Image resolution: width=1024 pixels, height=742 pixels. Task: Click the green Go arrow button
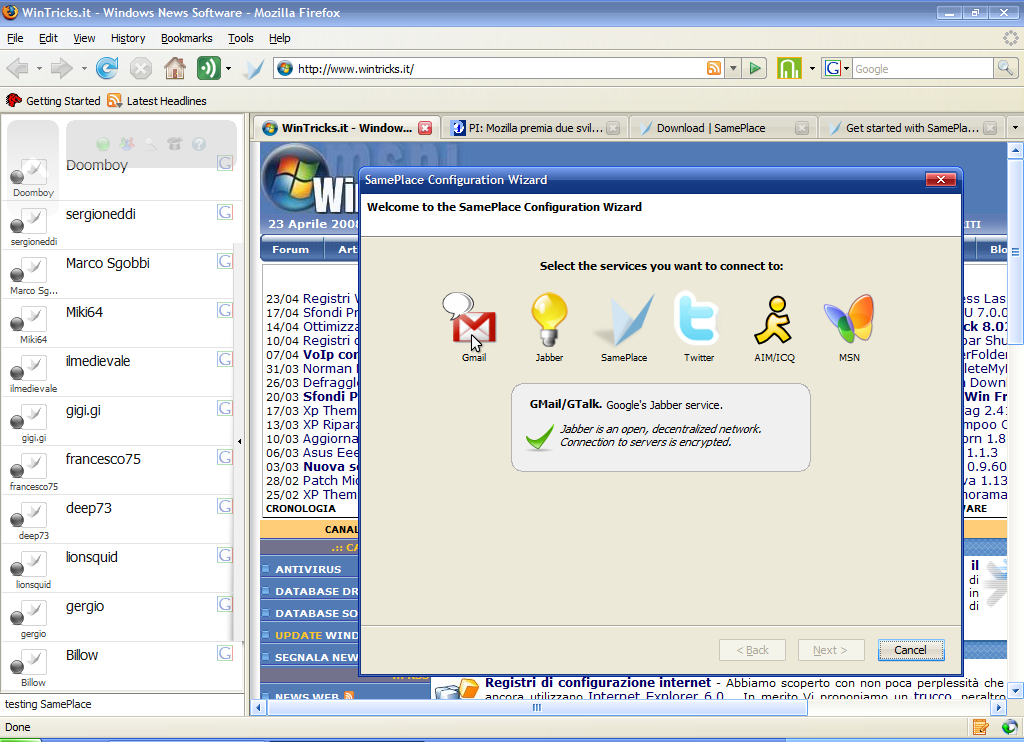(755, 68)
